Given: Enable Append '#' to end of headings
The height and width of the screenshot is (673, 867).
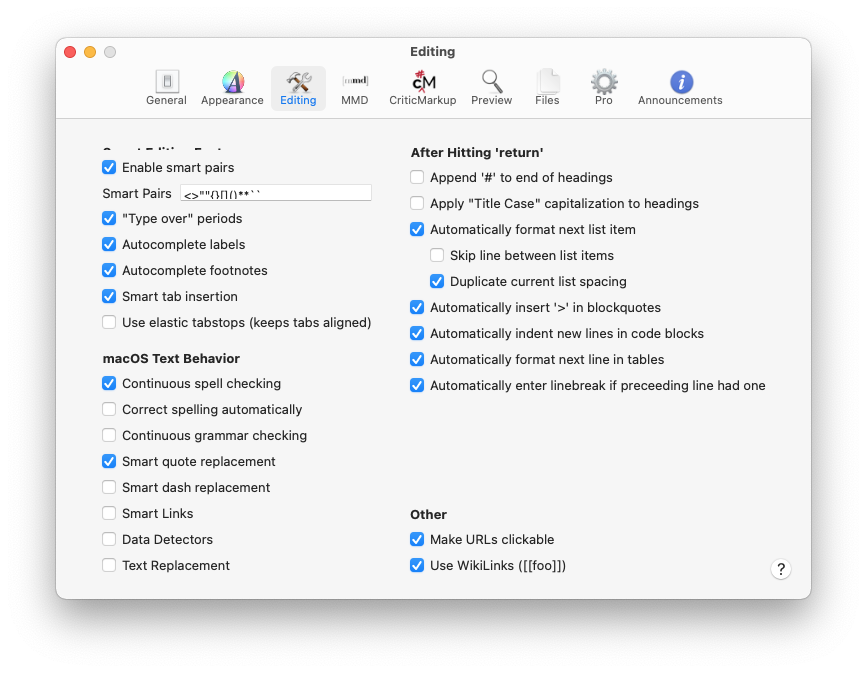Looking at the screenshot, I should (x=417, y=177).
